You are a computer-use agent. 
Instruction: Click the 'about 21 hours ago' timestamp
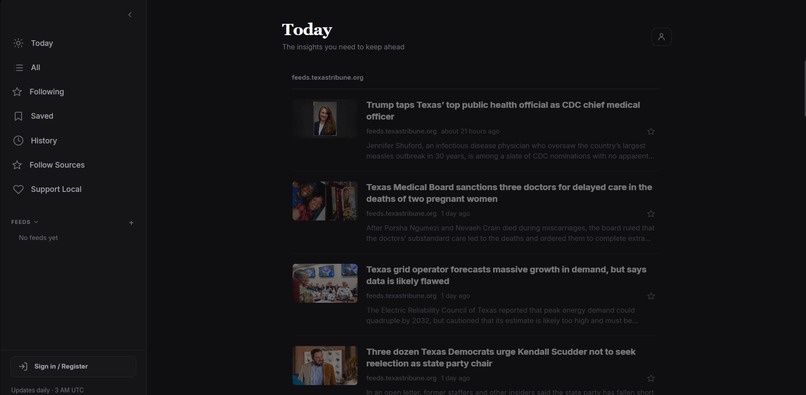[470, 131]
